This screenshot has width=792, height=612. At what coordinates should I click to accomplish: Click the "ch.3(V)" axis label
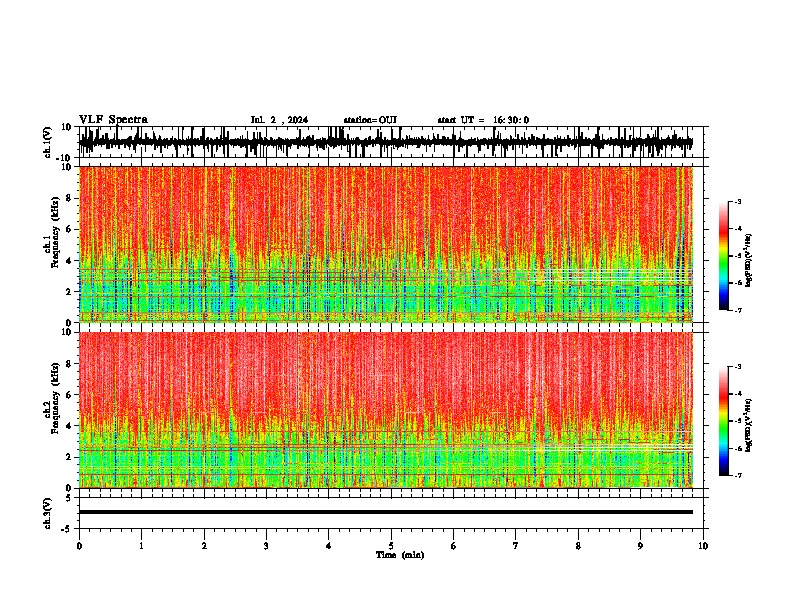pos(47,513)
